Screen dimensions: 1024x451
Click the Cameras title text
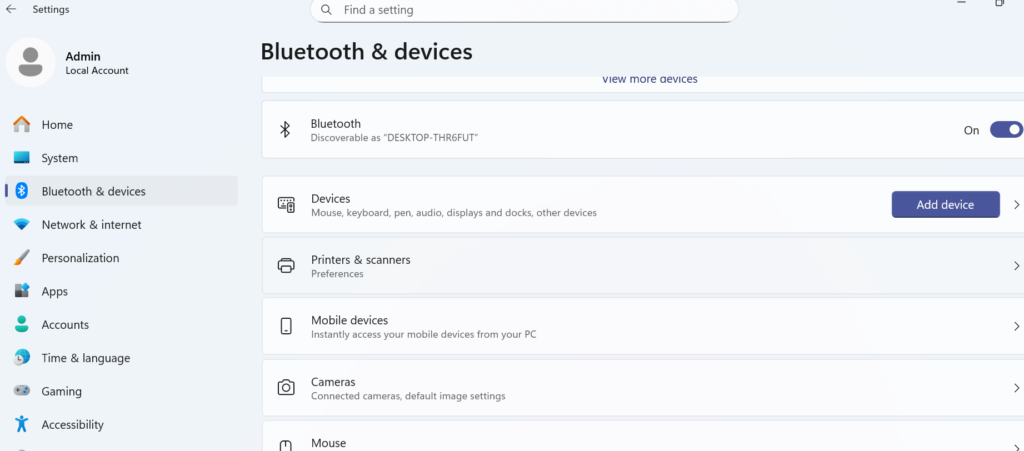(x=333, y=381)
